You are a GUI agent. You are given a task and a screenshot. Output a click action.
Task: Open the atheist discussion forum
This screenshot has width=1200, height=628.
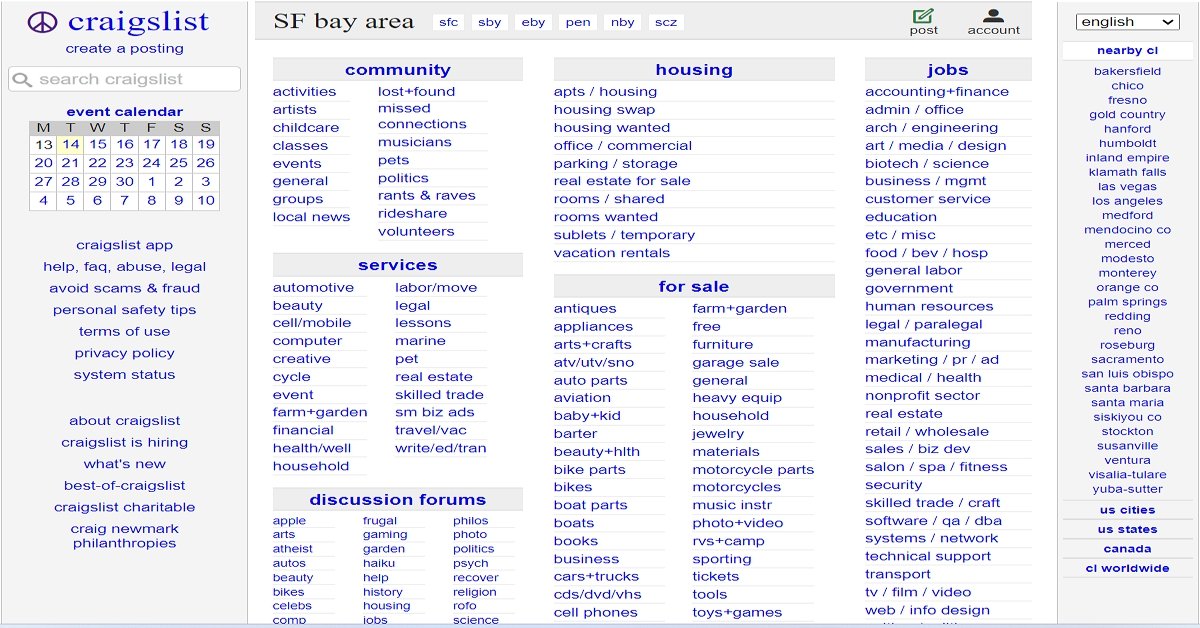point(293,549)
